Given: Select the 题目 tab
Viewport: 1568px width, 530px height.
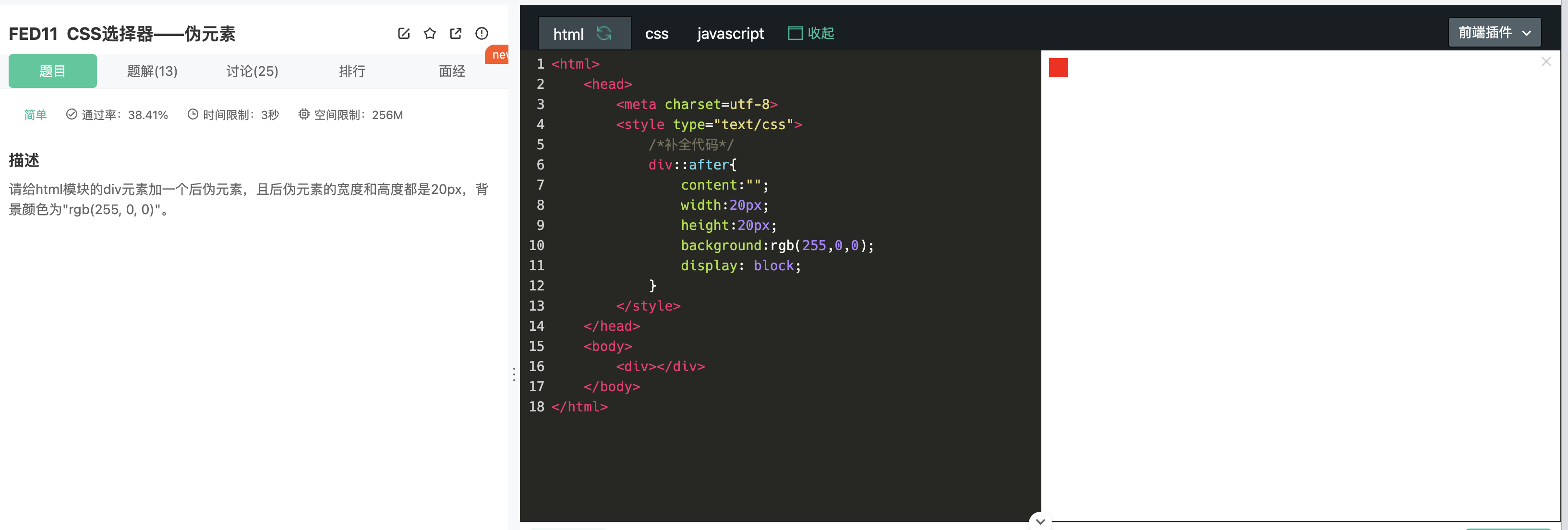Looking at the screenshot, I should click(x=52, y=71).
